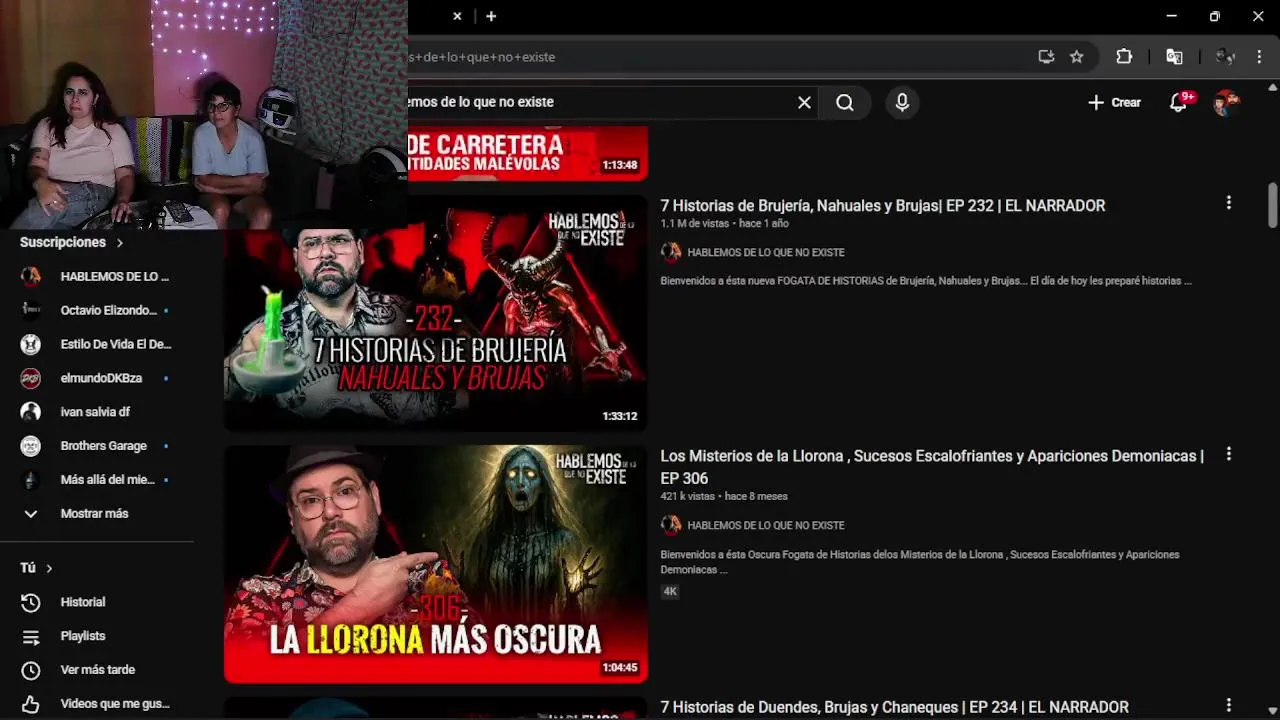Bookmark this page with the star icon
The width and height of the screenshot is (1280, 720).
(x=1077, y=57)
